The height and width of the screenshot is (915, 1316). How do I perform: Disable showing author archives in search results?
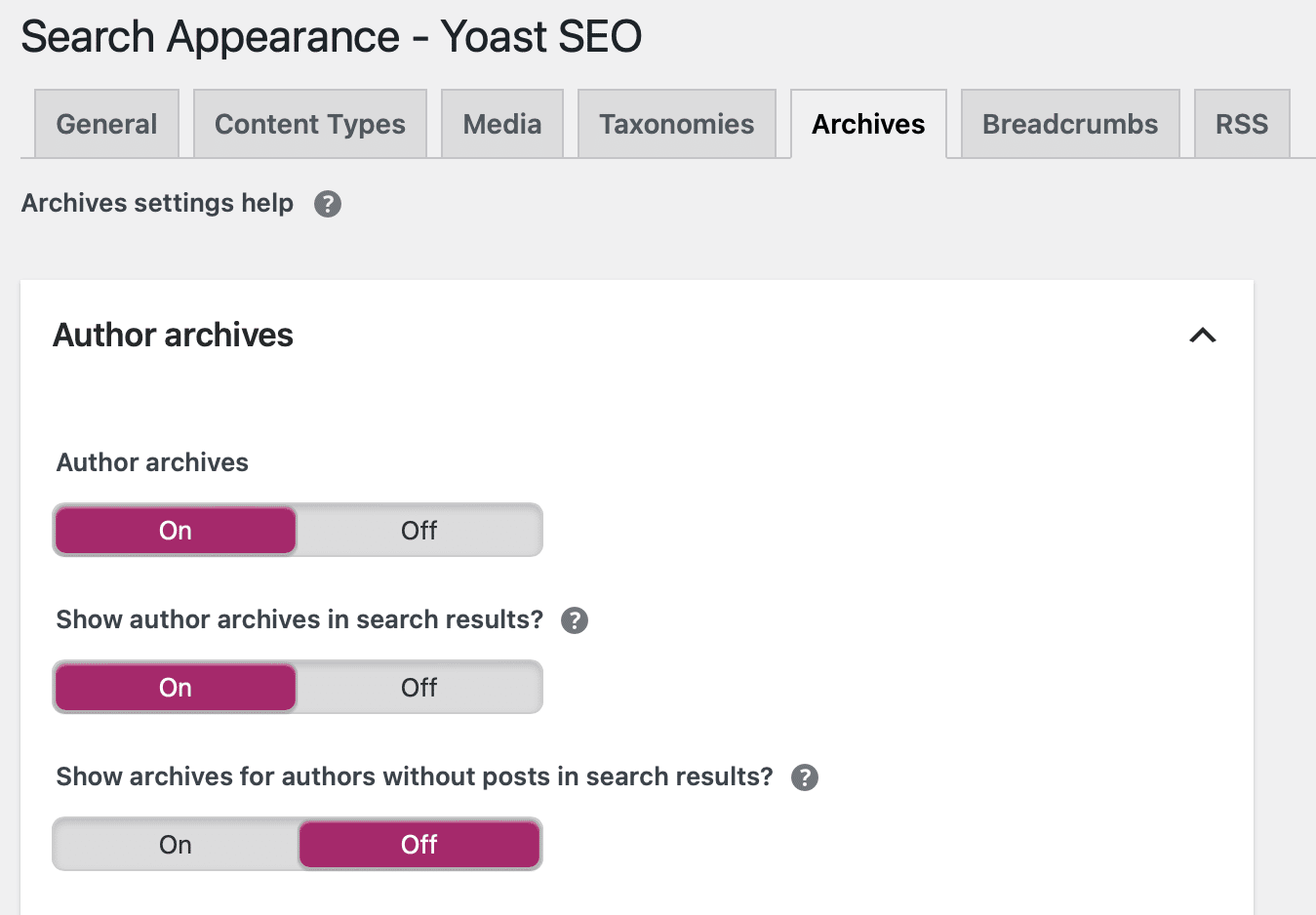tap(419, 687)
